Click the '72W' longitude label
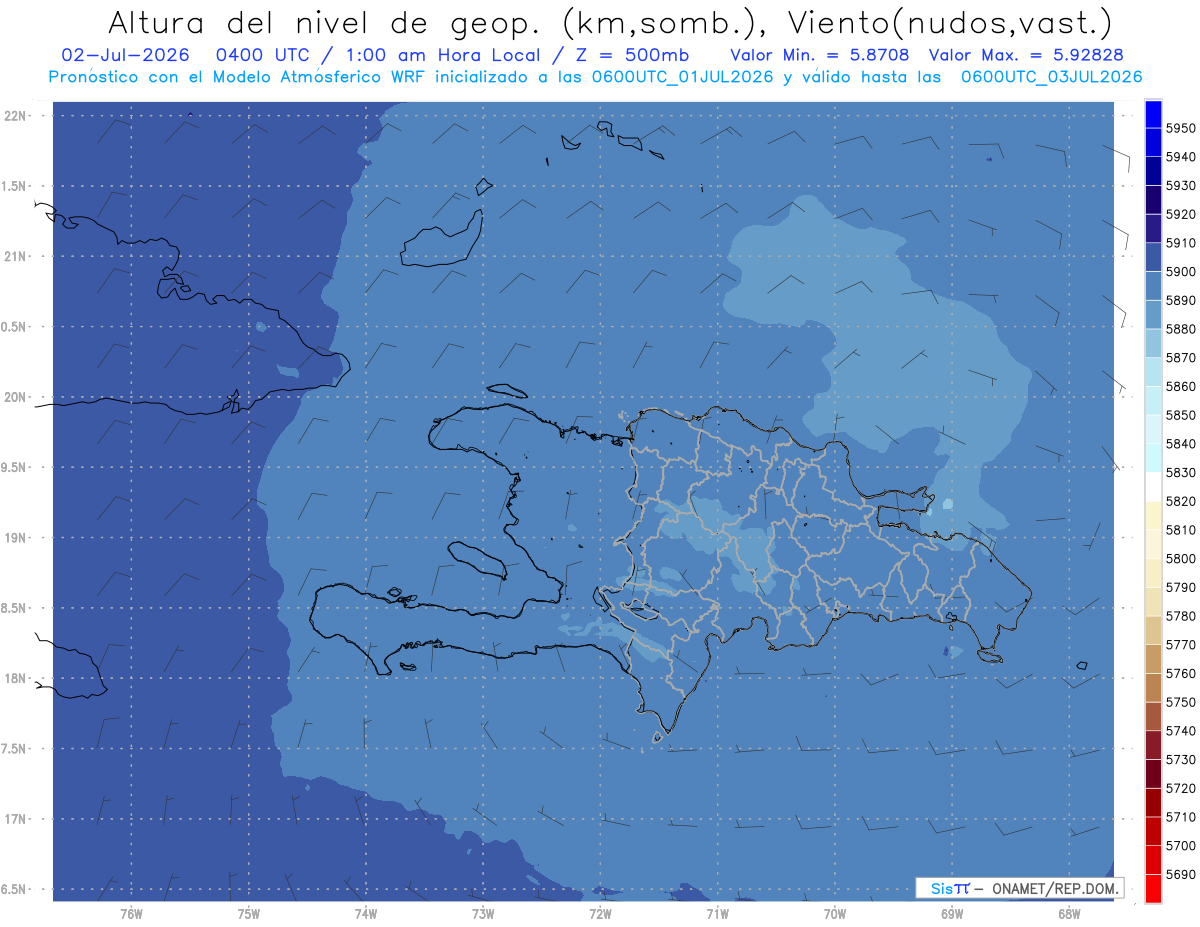Screen dimensions: 1200x927 click(x=600, y=914)
